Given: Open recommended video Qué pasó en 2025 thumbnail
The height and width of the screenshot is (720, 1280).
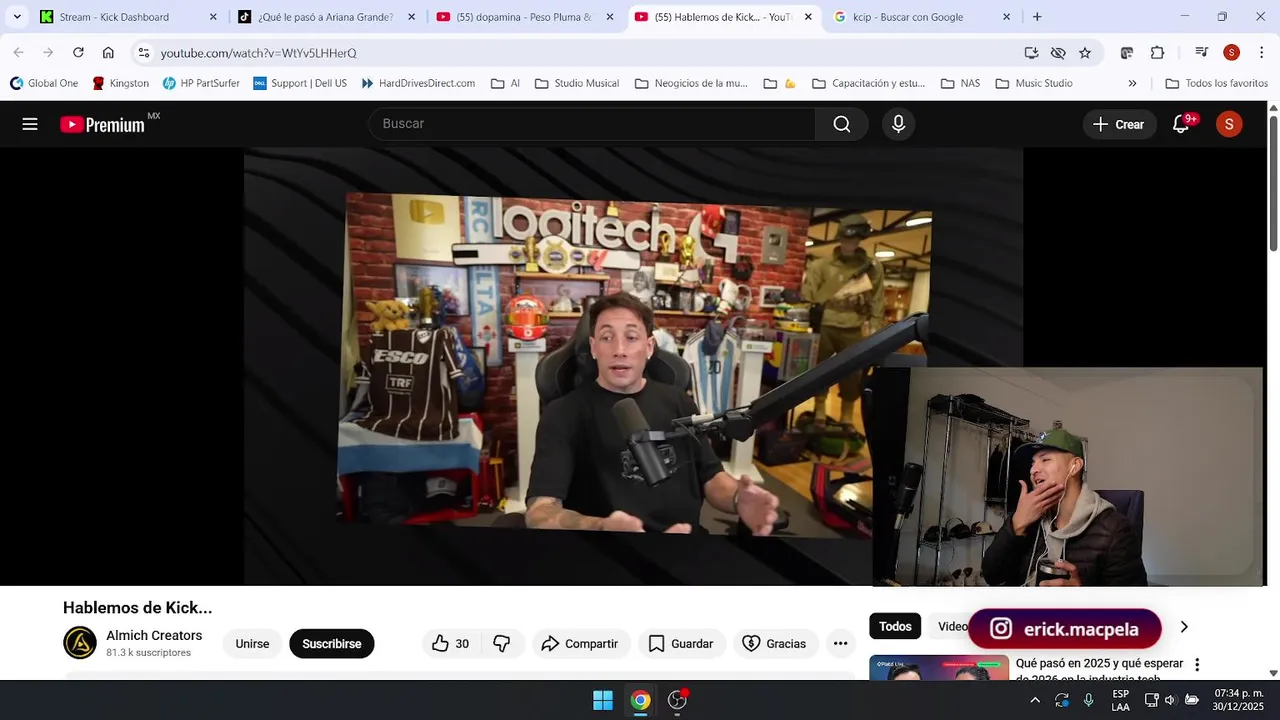Looking at the screenshot, I should [939, 667].
